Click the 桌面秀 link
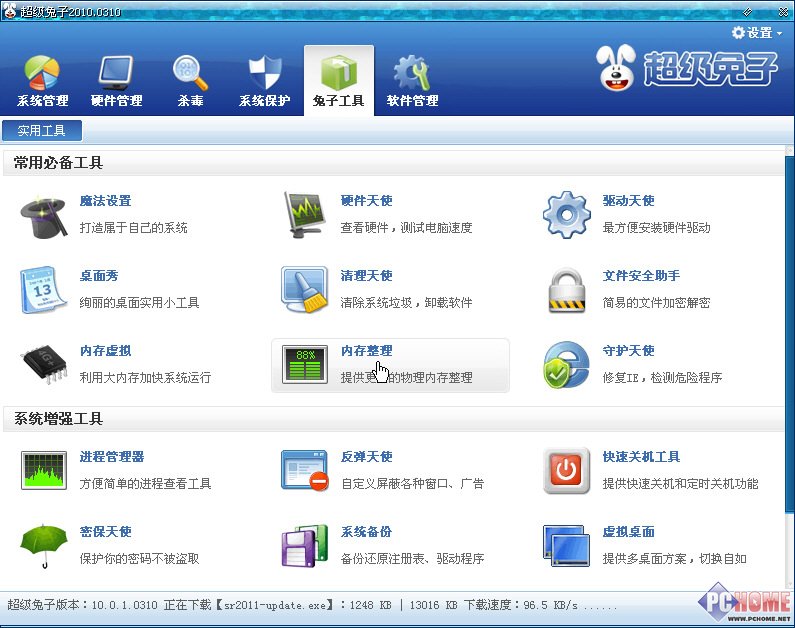This screenshot has height=628, width=795. tap(99, 276)
